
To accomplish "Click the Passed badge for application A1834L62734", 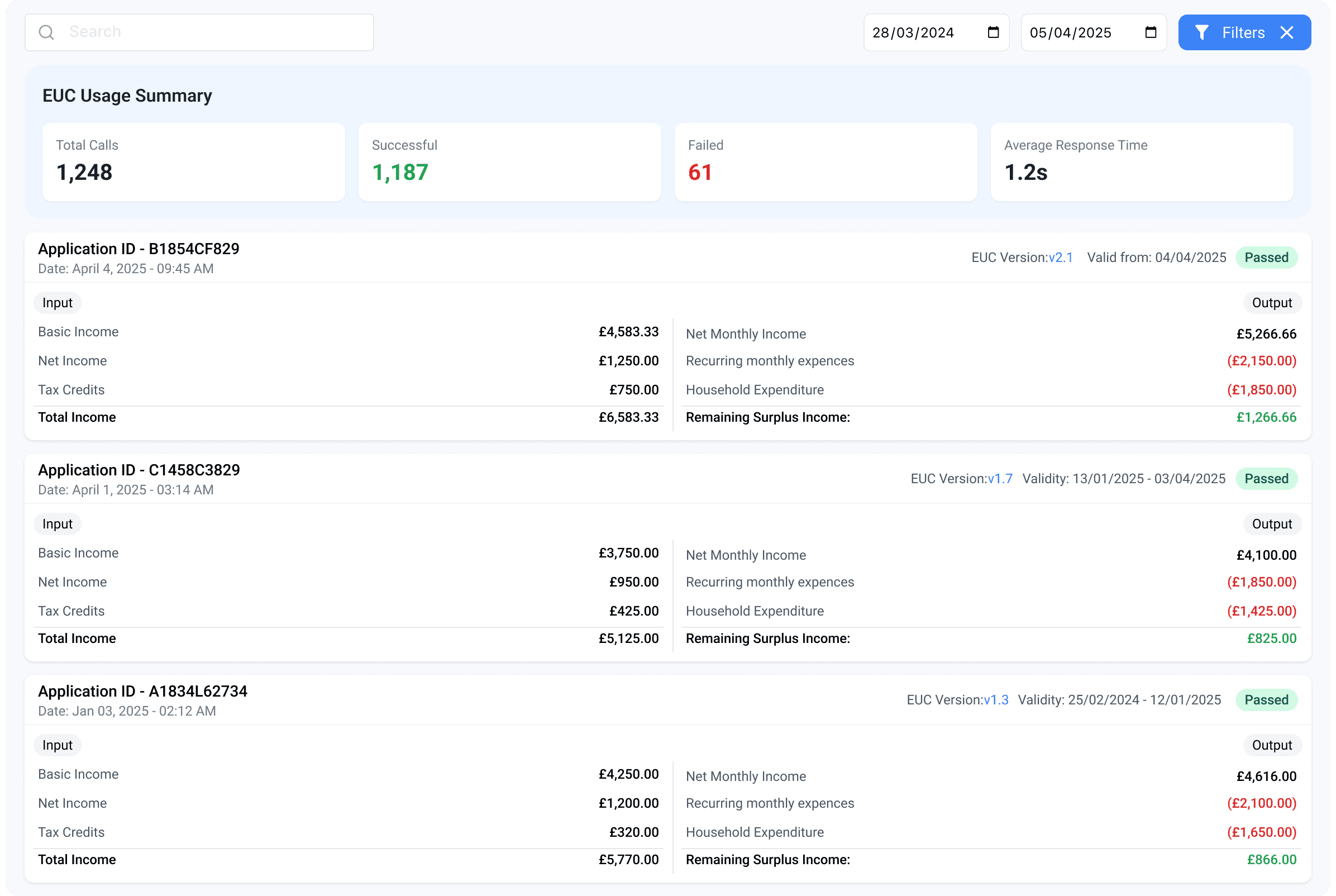I will [x=1266, y=700].
